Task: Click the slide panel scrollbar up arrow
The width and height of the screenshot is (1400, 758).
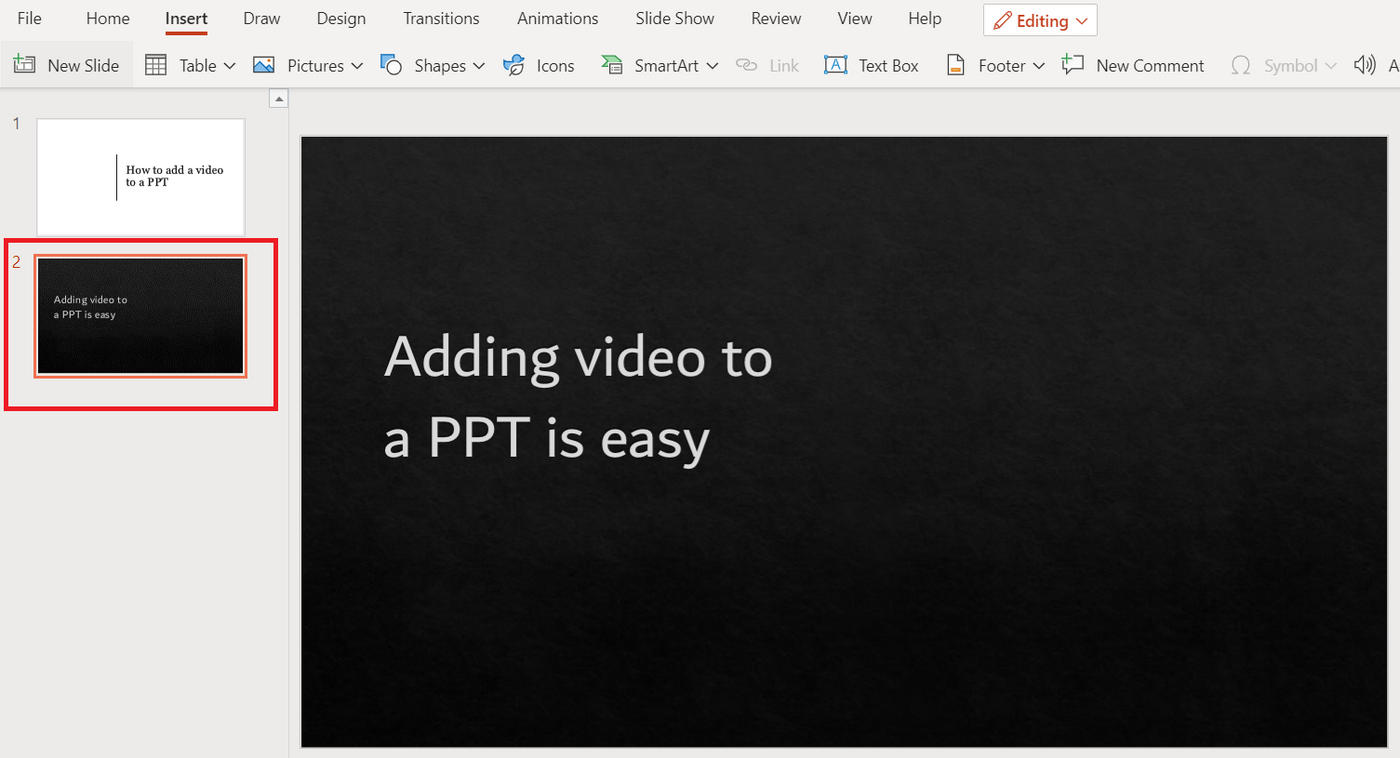Action: tap(279, 97)
